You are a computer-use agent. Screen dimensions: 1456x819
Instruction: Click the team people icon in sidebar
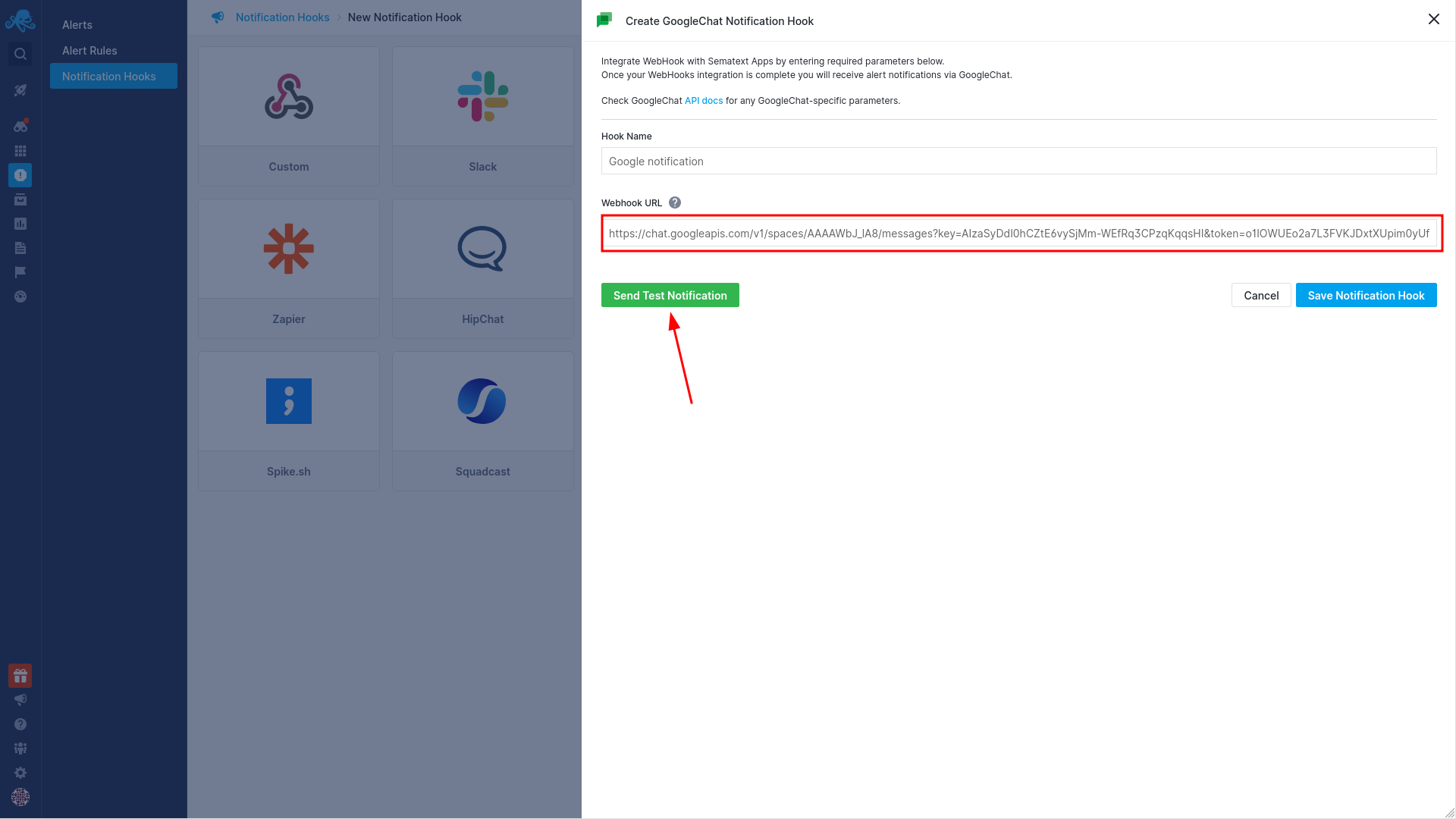[20, 748]
